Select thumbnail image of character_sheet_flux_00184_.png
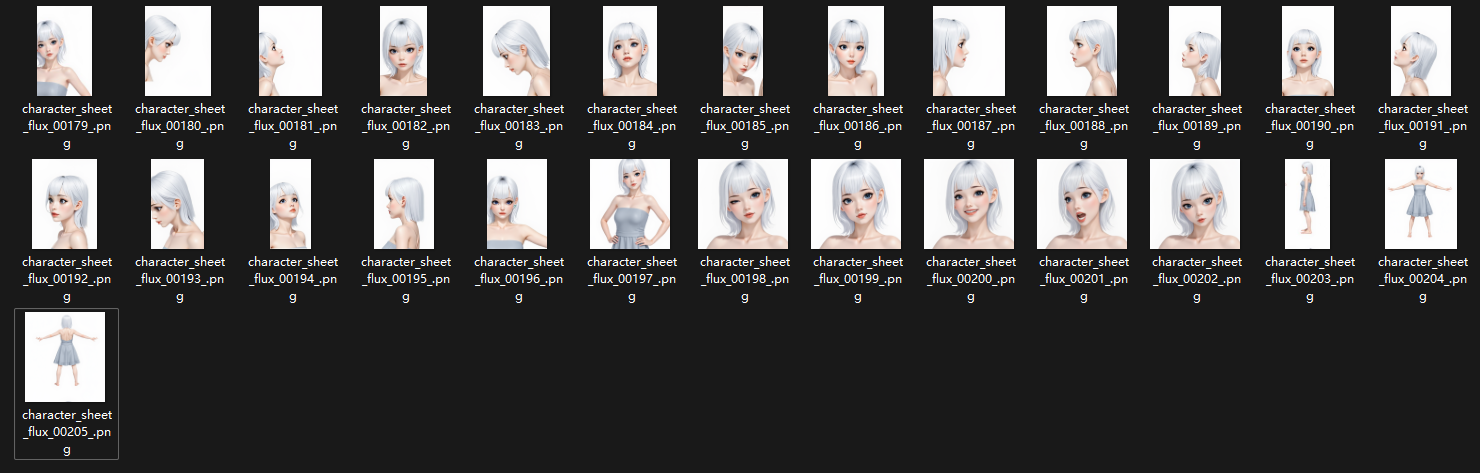 point(631,51)
